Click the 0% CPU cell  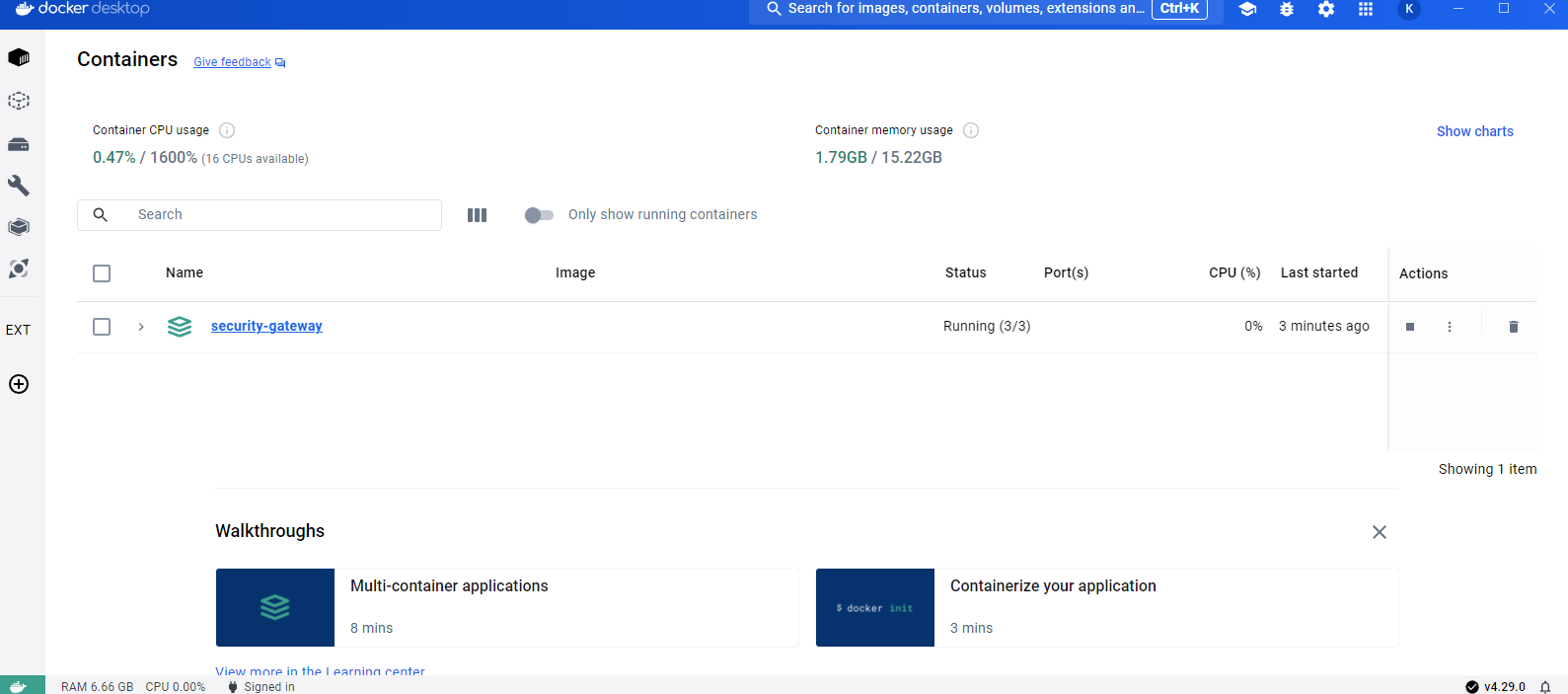click(1253, 326)
